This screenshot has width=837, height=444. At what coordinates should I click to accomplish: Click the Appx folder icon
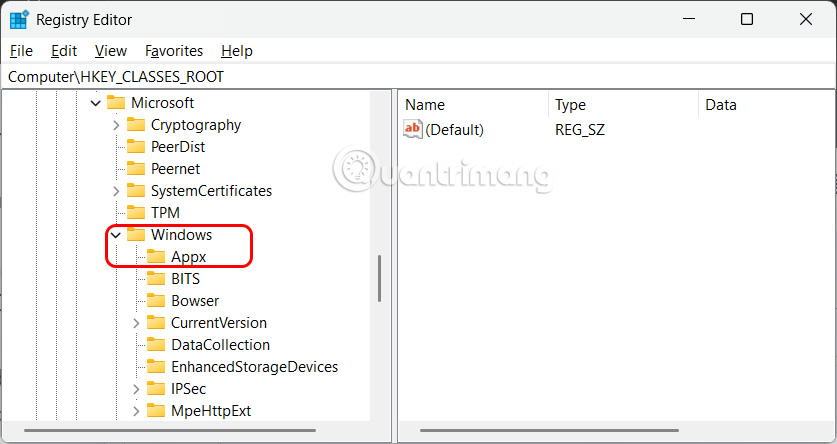coord(156,257)
